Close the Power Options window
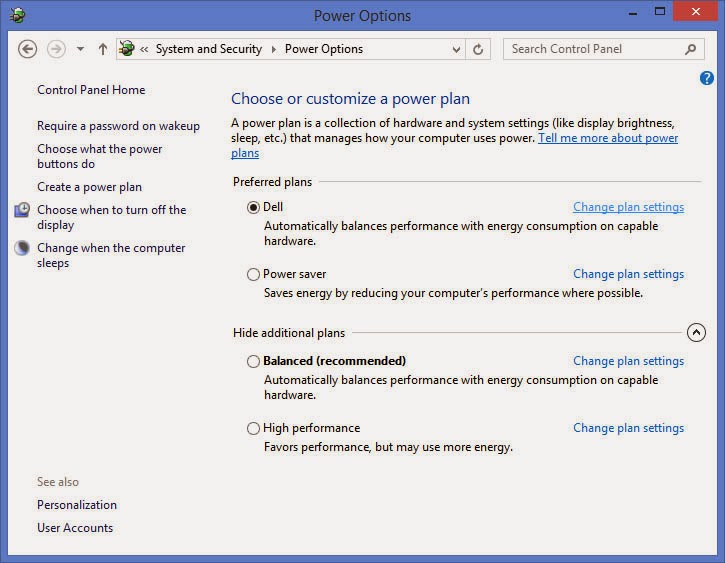This screenshot has height=563, width=725. click(x=695, y=11)
